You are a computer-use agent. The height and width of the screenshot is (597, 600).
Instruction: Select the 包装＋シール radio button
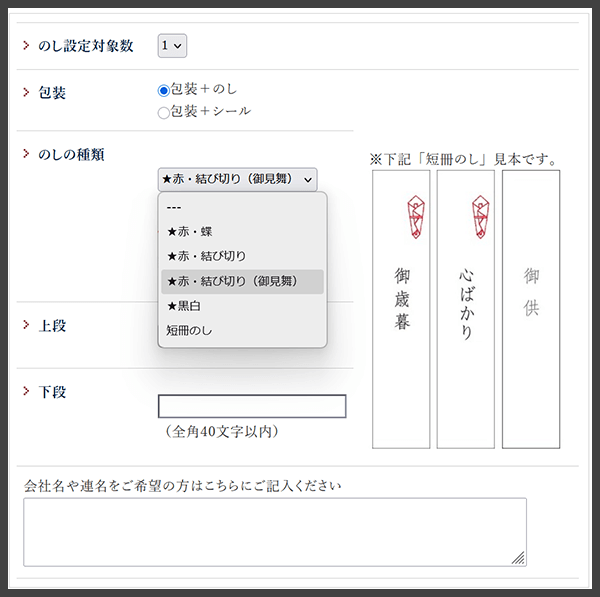tap(164, 112)
